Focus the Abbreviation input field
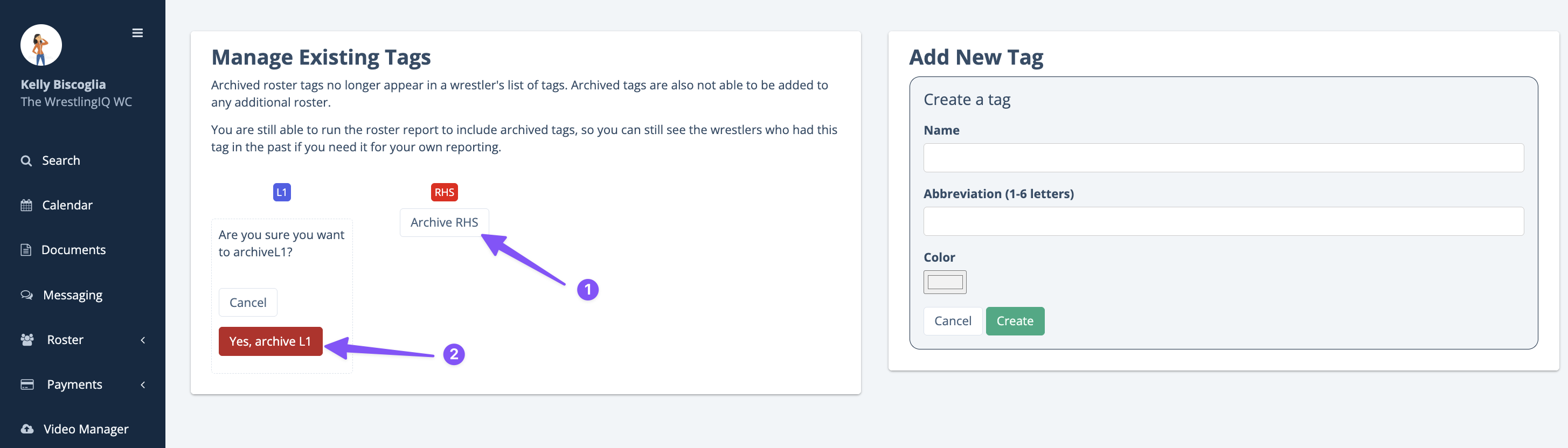The height and width of the screenshot is (448, 1568). [1224, 221]
